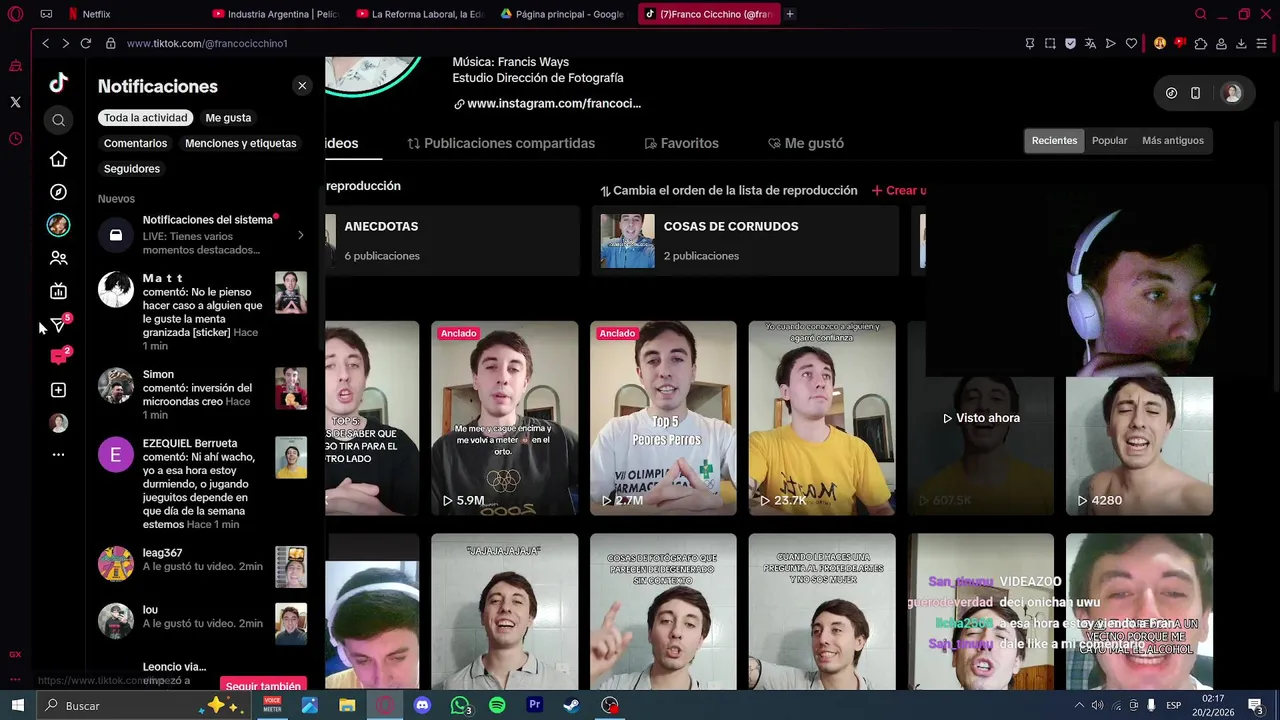Screen dimensions: 1280x720
Task: Close the Notificaciones panel
Action: (302, 86)
